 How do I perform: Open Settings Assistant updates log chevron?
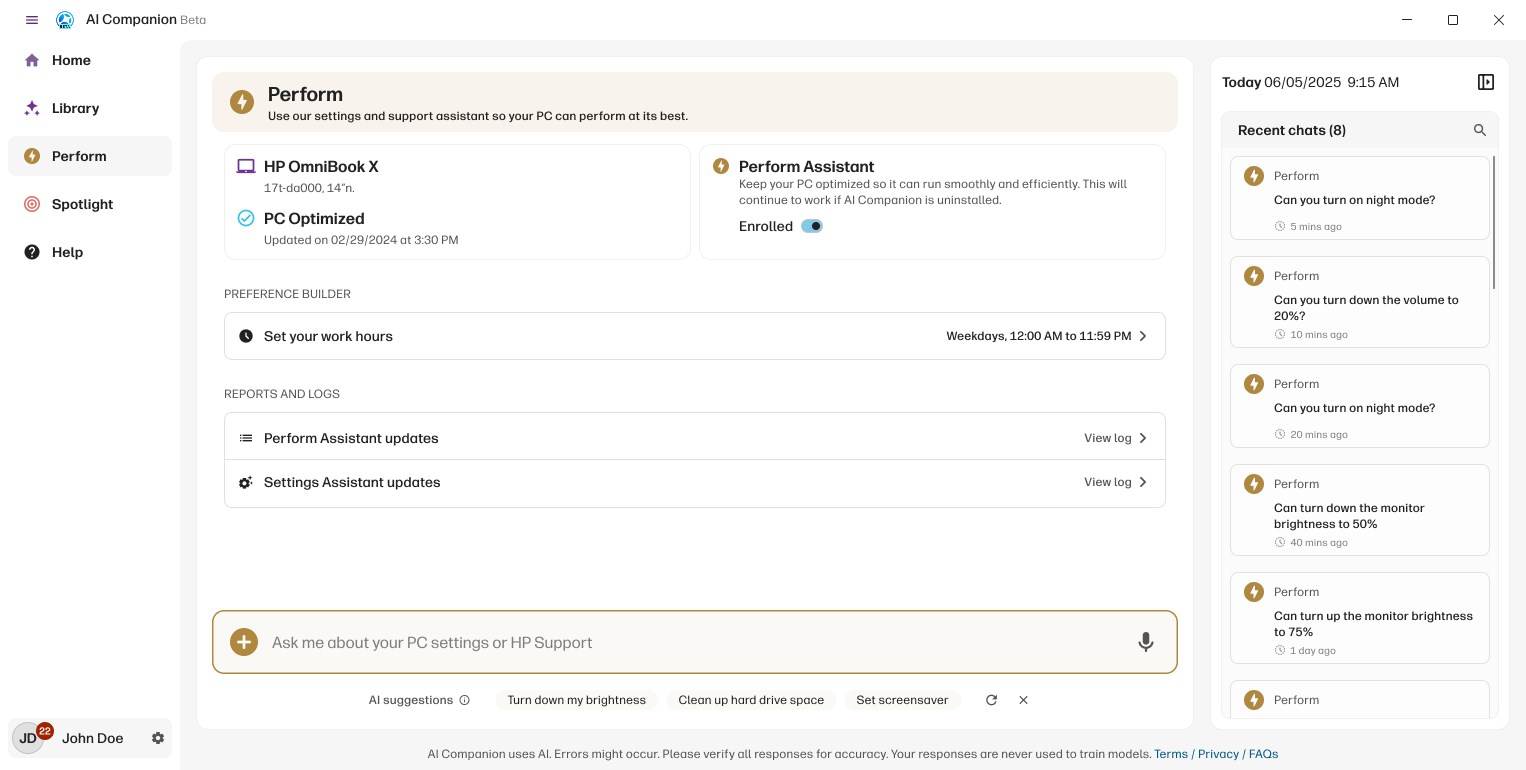[x=1143, y=482]
